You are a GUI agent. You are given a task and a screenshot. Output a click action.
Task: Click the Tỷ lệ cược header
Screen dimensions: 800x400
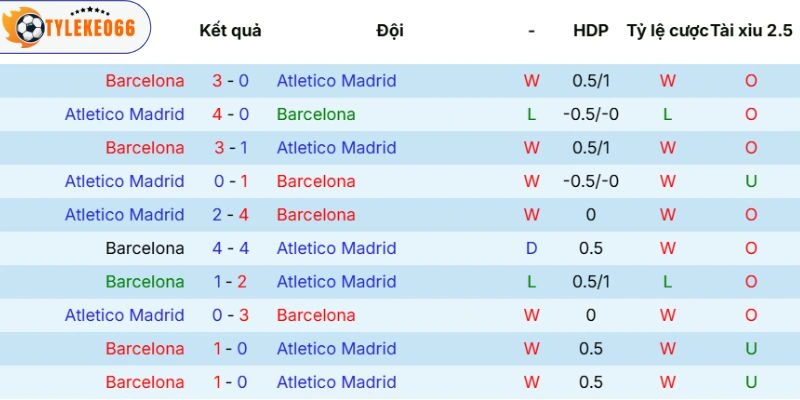(667, 30)
